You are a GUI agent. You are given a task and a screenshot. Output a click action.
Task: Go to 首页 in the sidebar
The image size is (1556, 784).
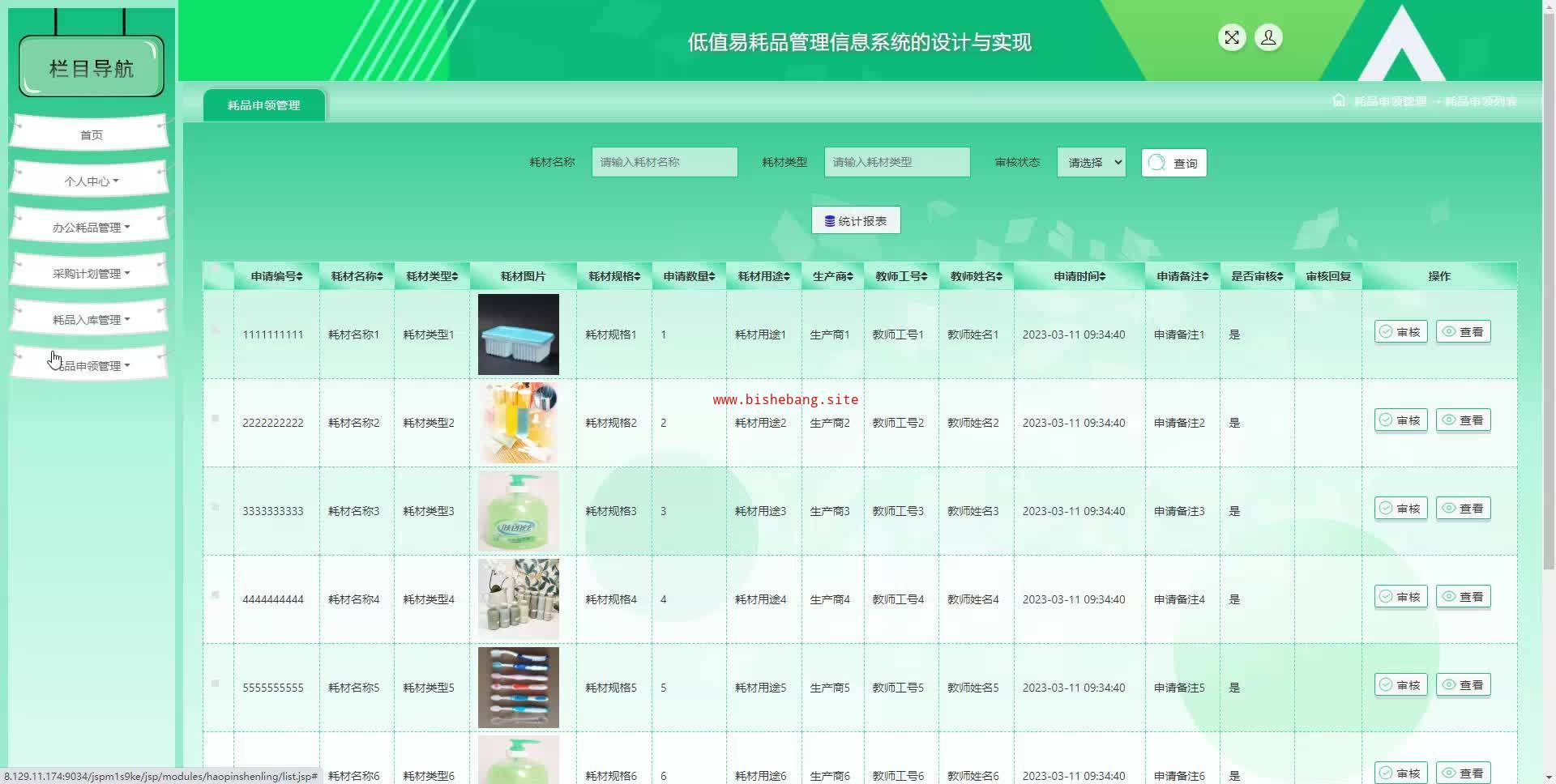tap(91, 134)
